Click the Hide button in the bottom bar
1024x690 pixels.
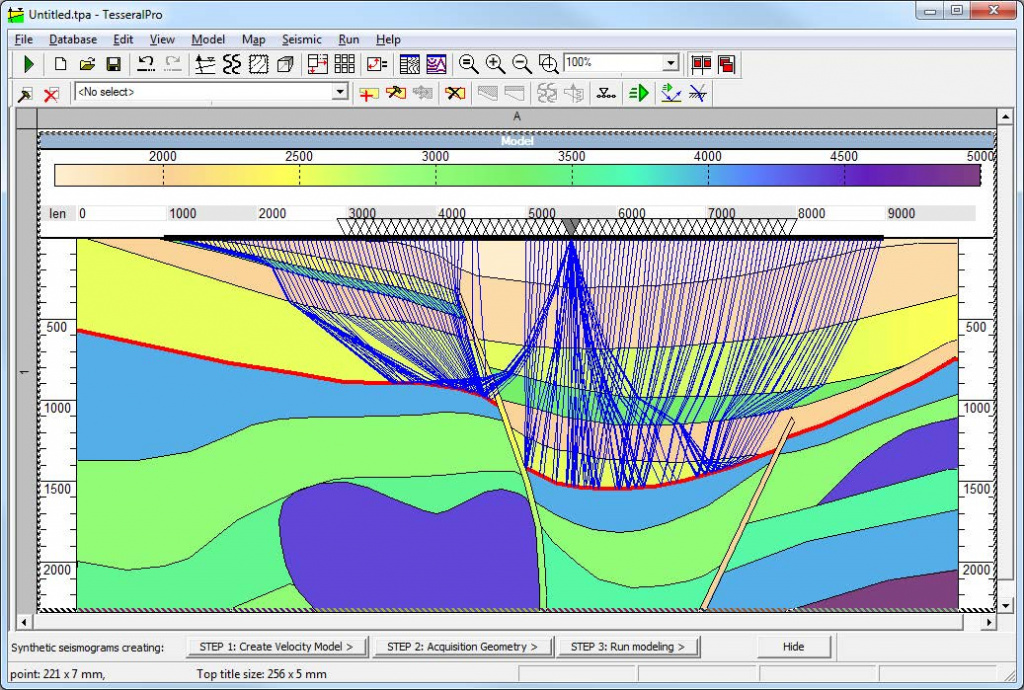793,647
